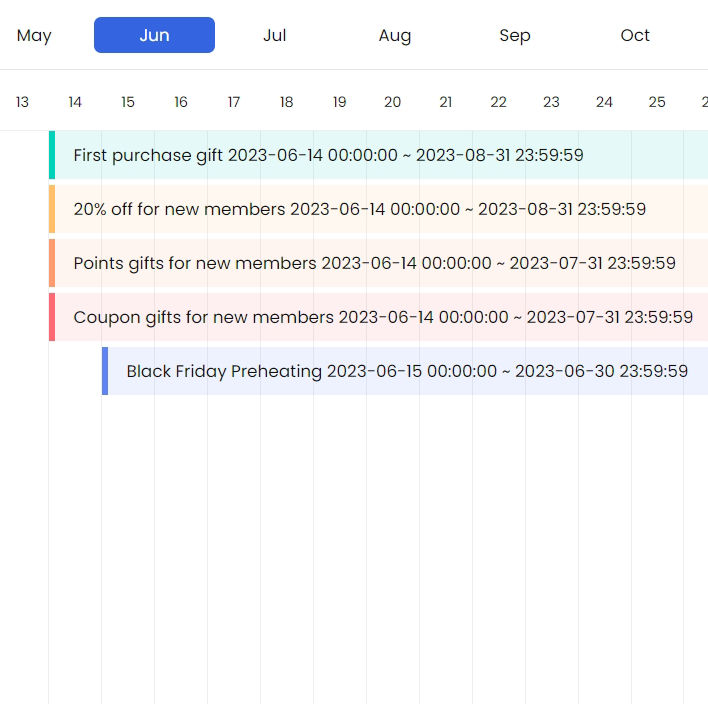This screenshot has height=704, width=708.
Task: Switch to the May month tab
Action: (x=34, y=35)
